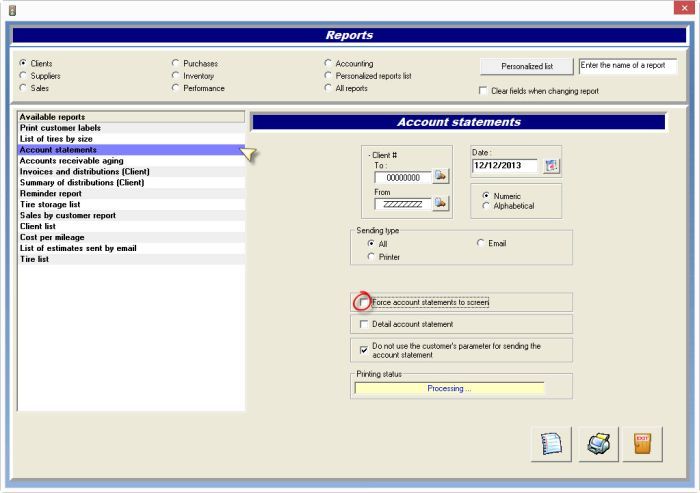Select Accounts receivable aging report
The image size is (700, 493).
(131, 161)
